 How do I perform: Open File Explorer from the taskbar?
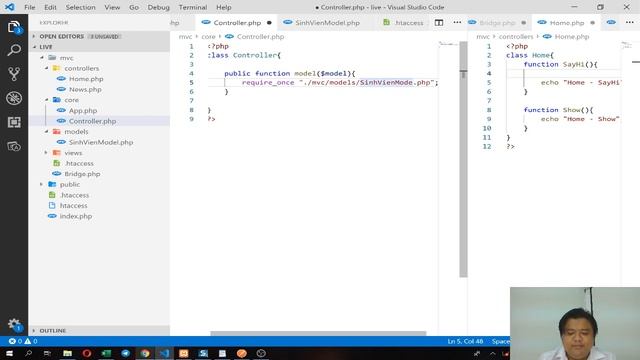tap(67, 353)
